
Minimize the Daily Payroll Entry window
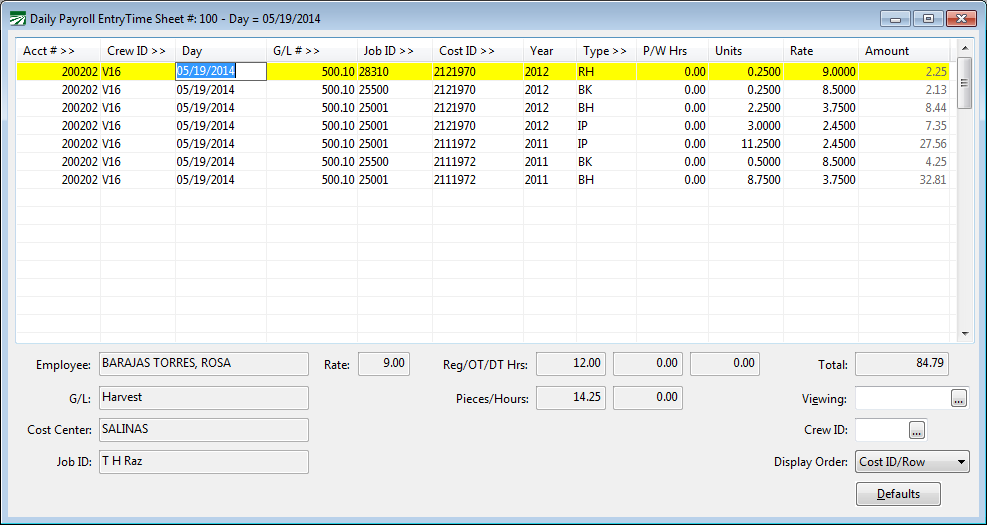[896, 18]
